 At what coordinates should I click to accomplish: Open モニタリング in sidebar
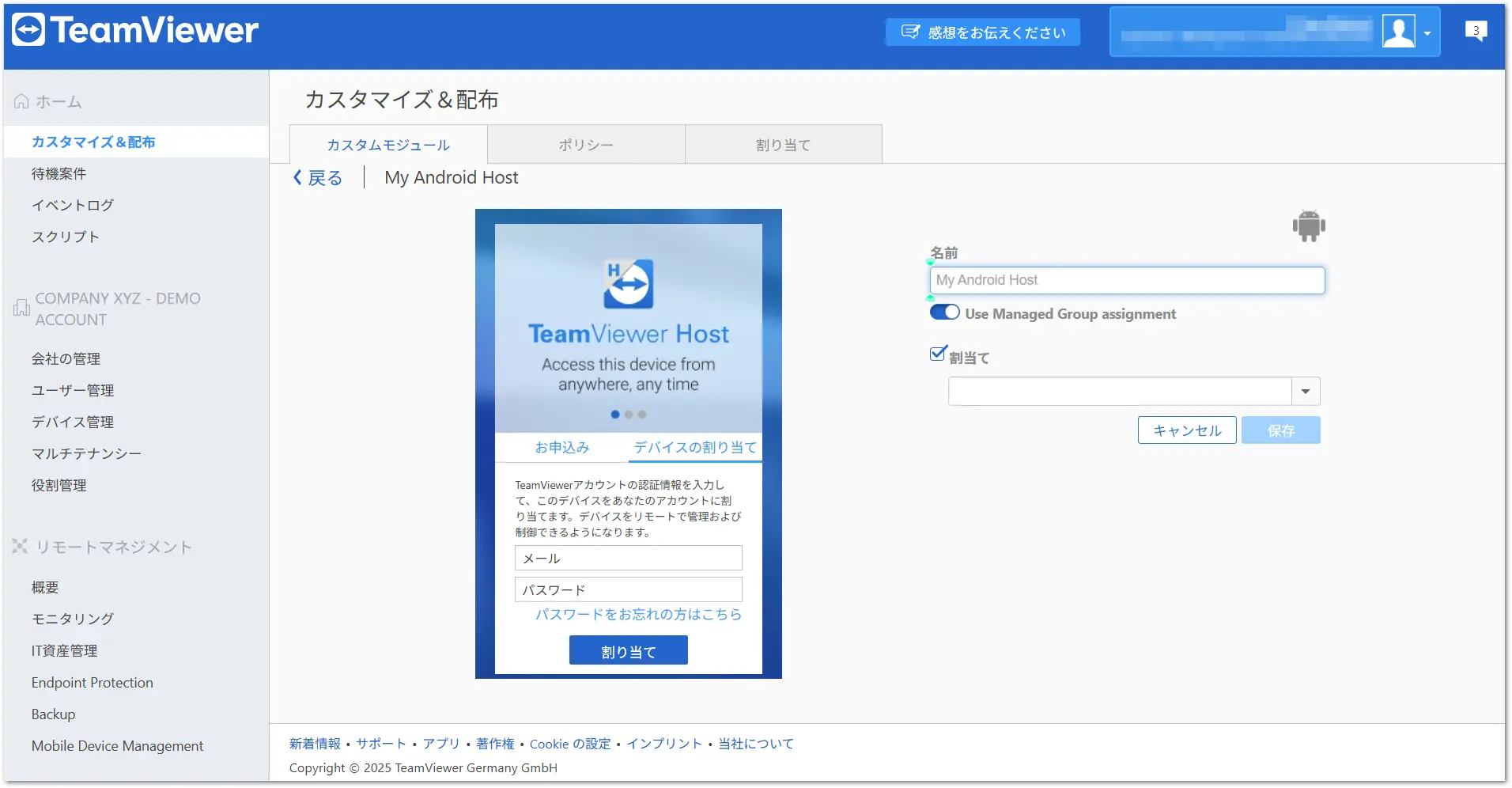[x=73, y=619]
